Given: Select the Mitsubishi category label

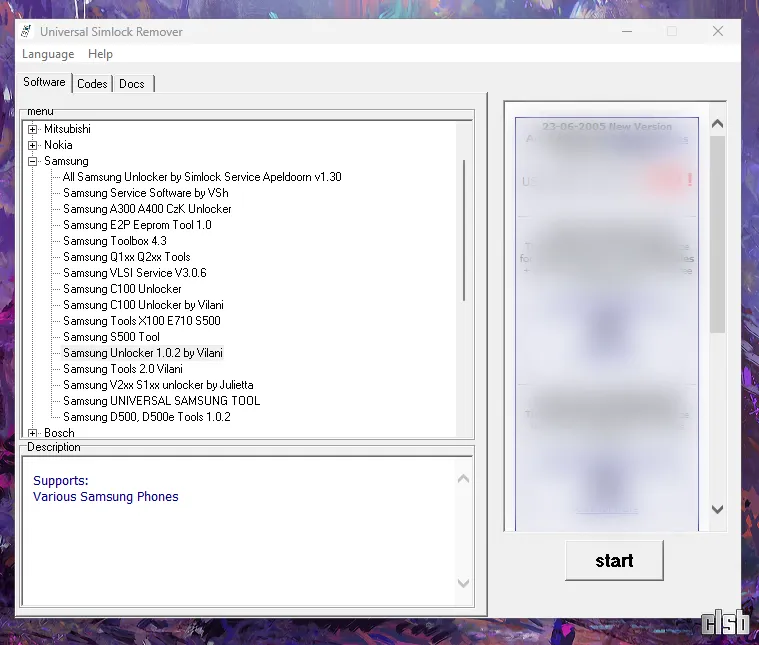Looking at the screenshot, I should tap(67, 129).
